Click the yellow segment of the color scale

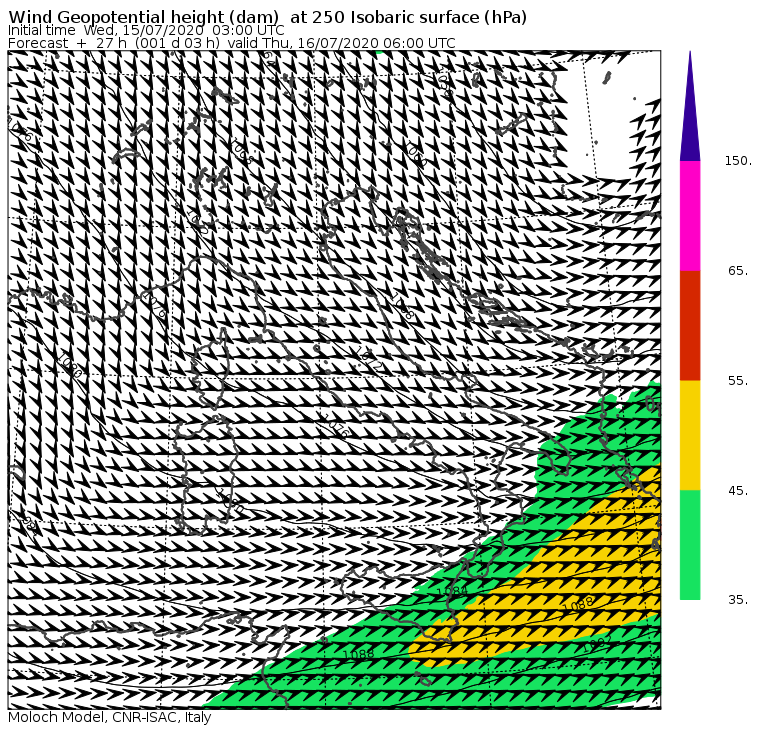[x=690, y=435]
